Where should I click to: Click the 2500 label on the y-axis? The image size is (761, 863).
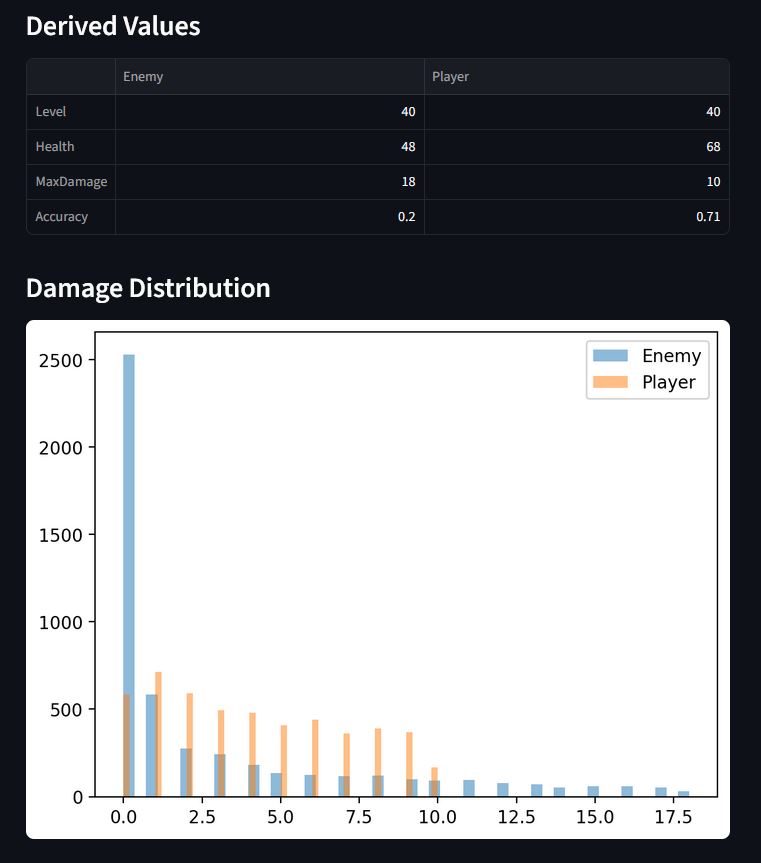[64, 360]
